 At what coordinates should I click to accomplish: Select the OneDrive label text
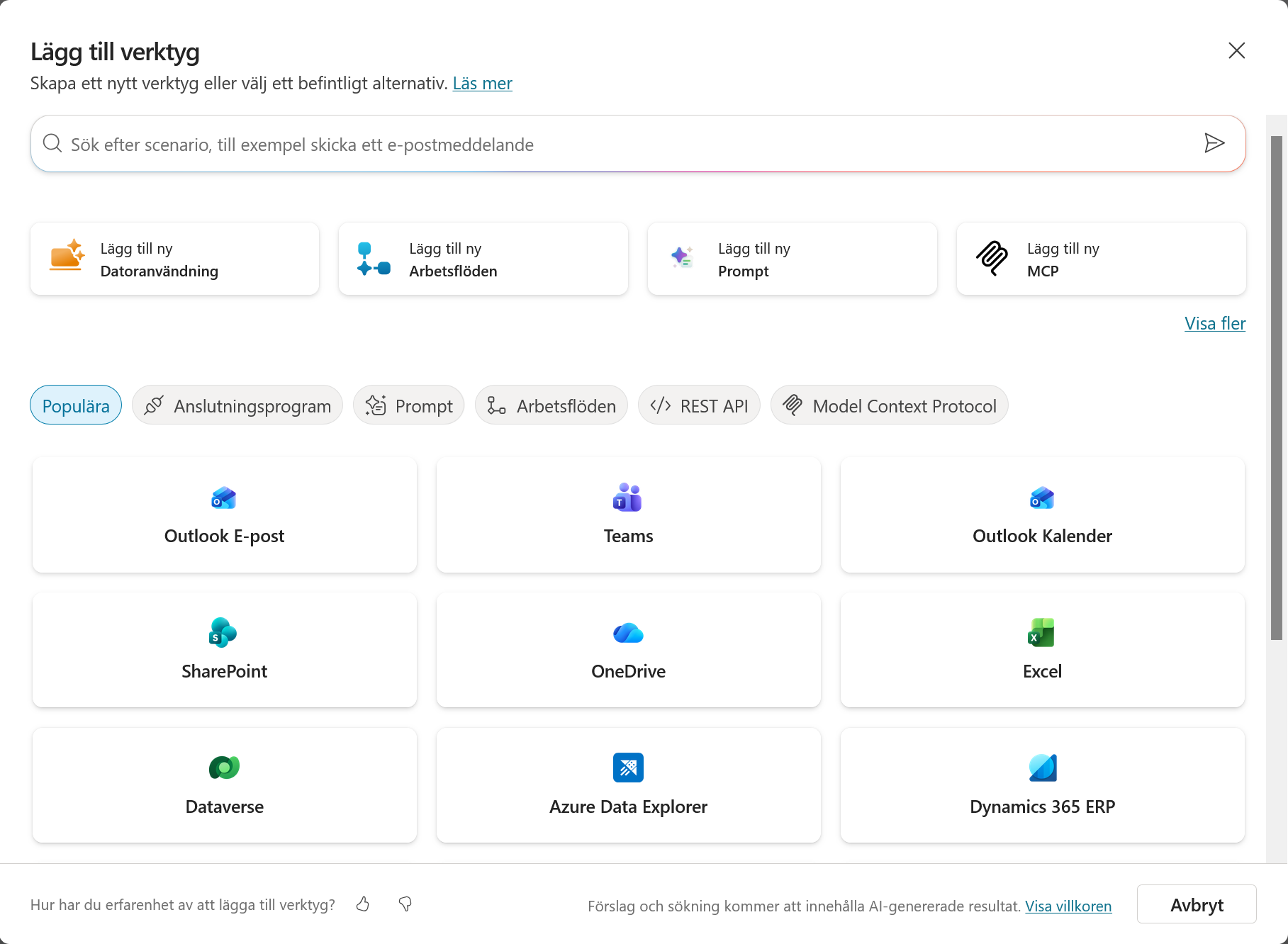(628, 672)
